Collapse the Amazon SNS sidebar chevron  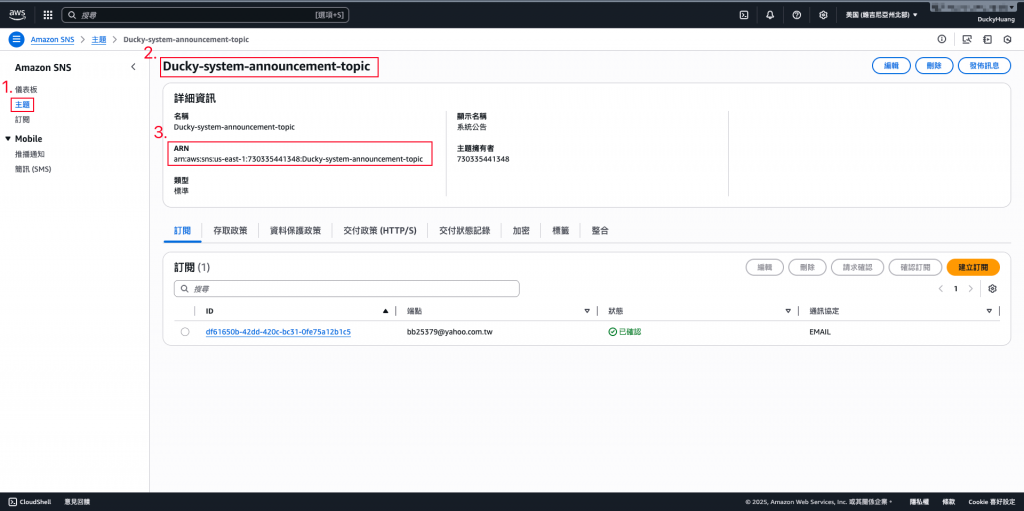[133, 67]
